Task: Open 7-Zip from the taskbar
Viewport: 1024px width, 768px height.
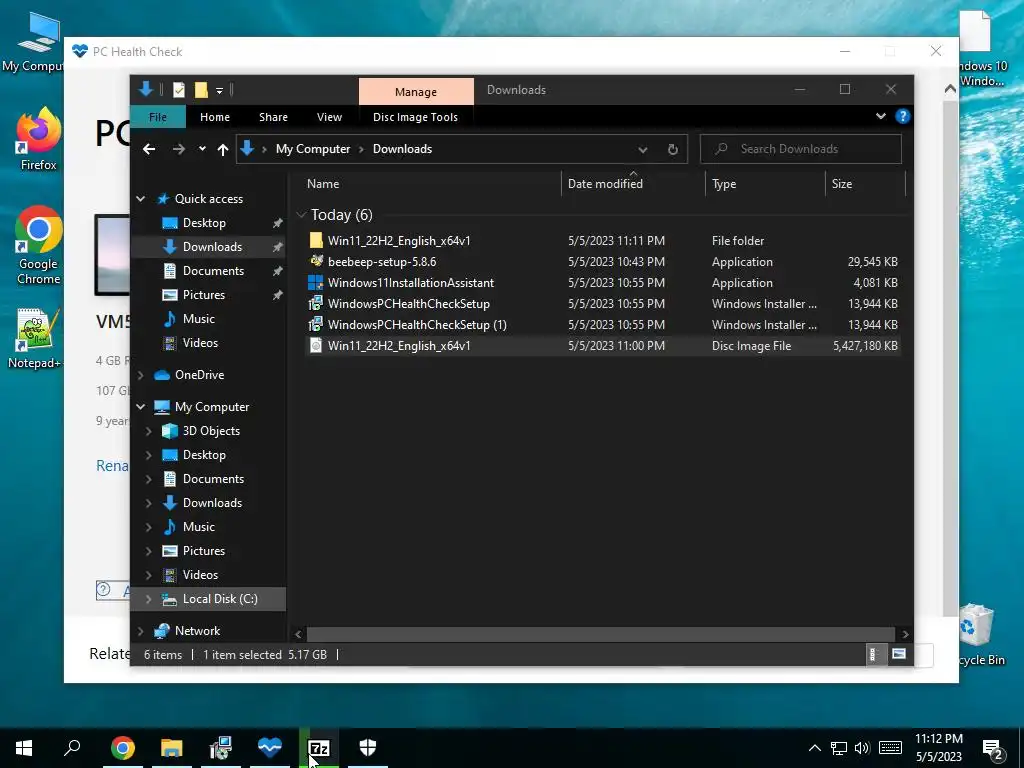Action: click(319, 748)
